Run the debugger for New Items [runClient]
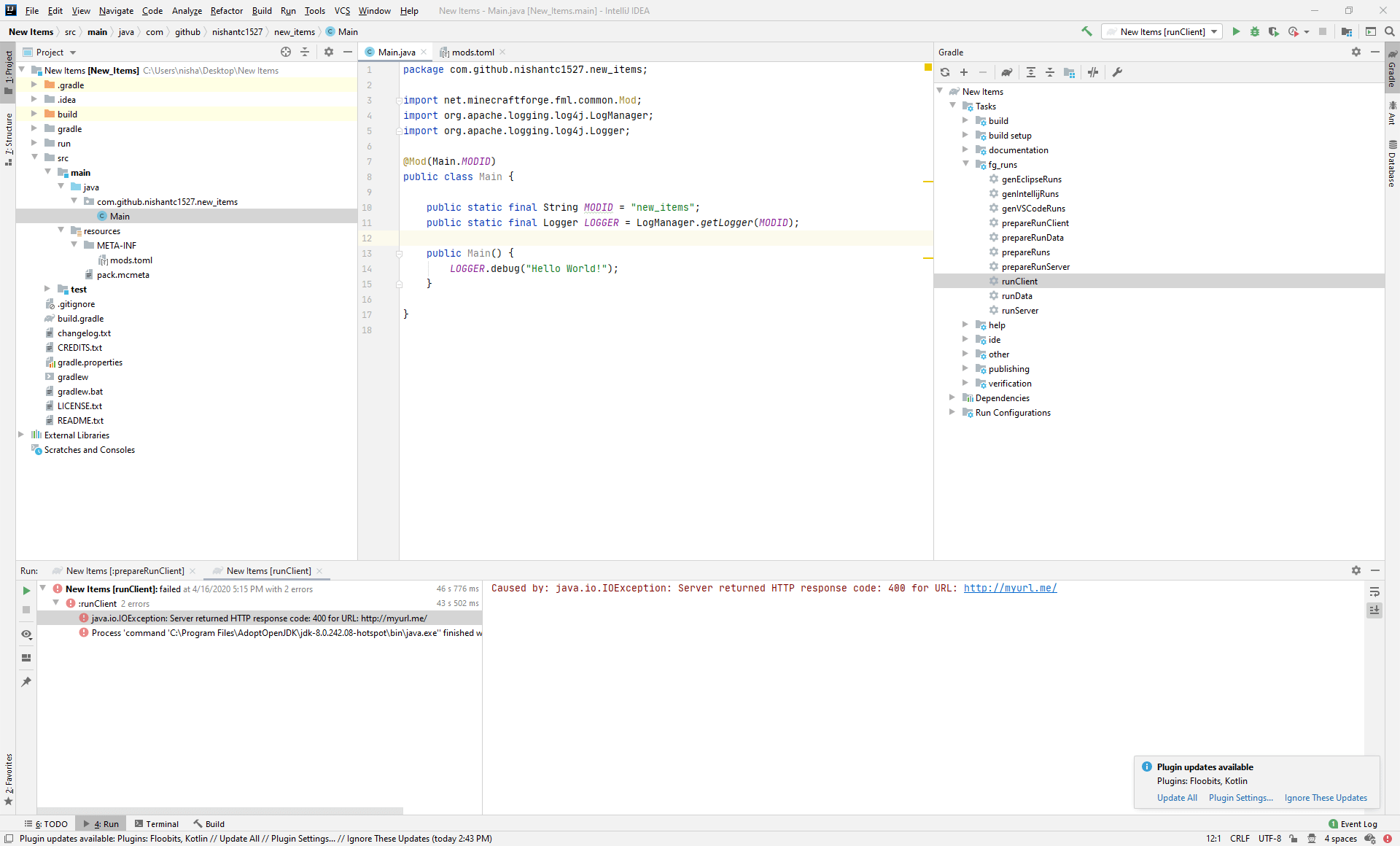The width and height of the screenshot is (1400, 846). point(1255,32)
